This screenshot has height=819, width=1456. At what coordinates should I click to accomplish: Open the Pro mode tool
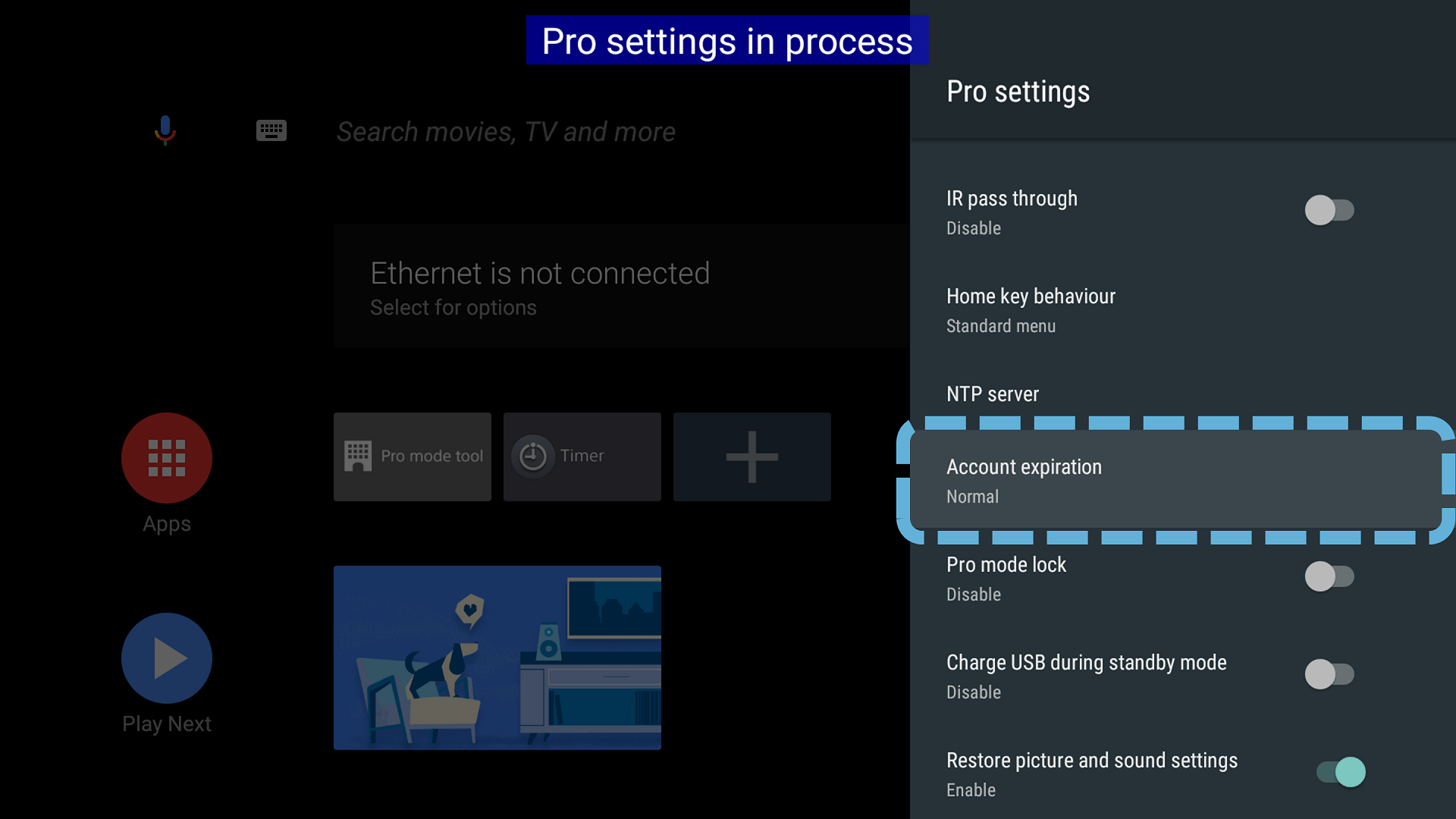(414, 456)
